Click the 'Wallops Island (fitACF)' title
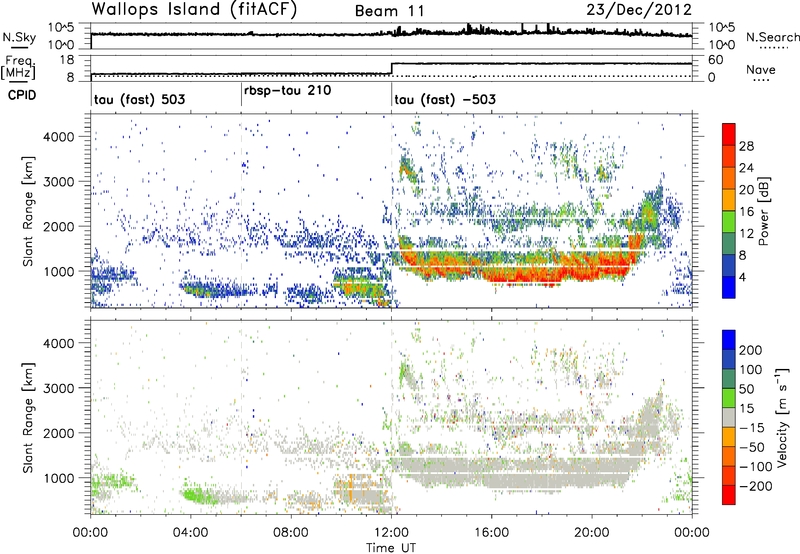800x554 pixels. pos(194,10)
